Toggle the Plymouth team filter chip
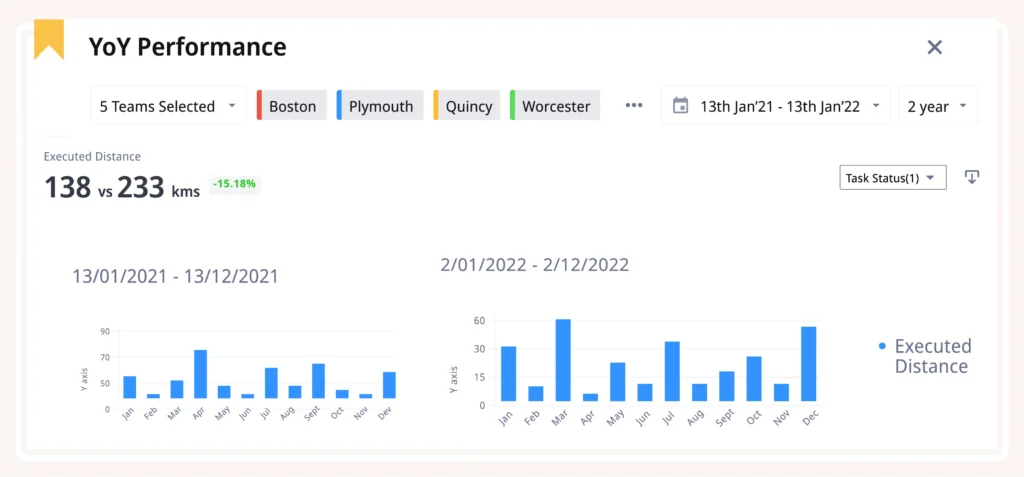Image resolution: width=1024 pixels, height=477 pixels. pyautogui.click(x=380, y=106)
